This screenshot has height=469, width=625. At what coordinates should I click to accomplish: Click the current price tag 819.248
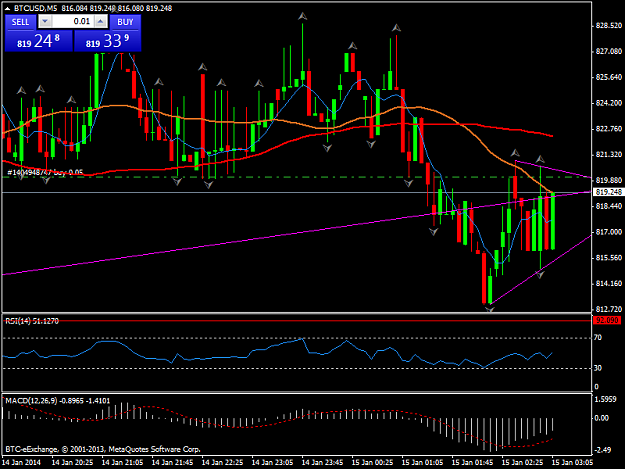[x=608, y=192]
